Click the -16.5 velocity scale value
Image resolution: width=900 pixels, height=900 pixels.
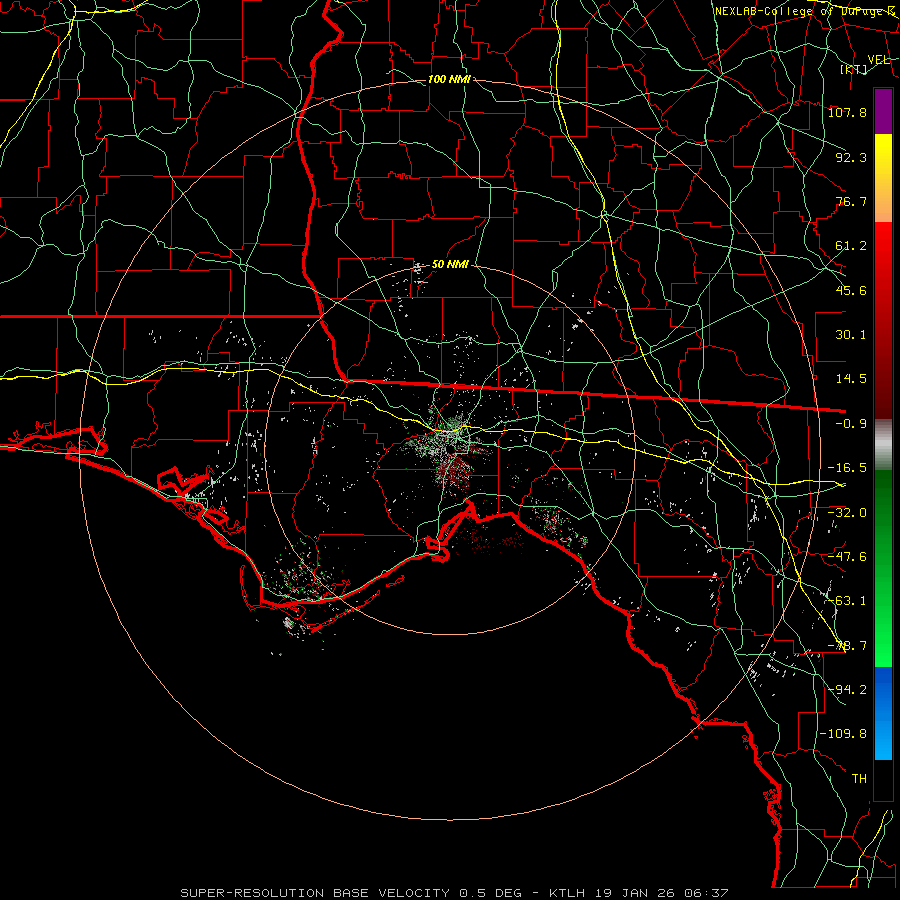[847, 468]
